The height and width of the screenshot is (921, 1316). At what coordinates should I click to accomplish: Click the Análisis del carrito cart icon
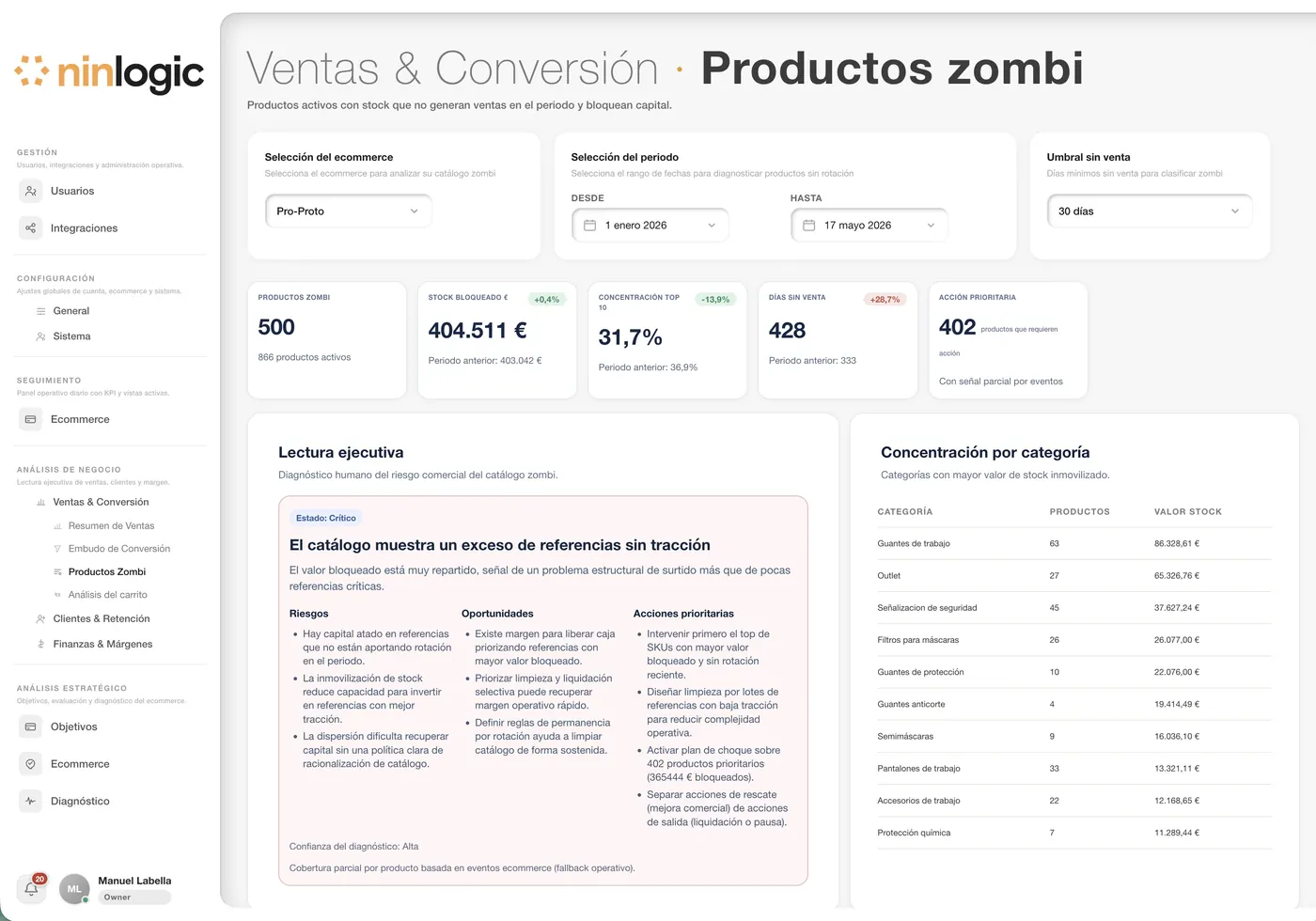pyautogui.click(x=57, y=595)
